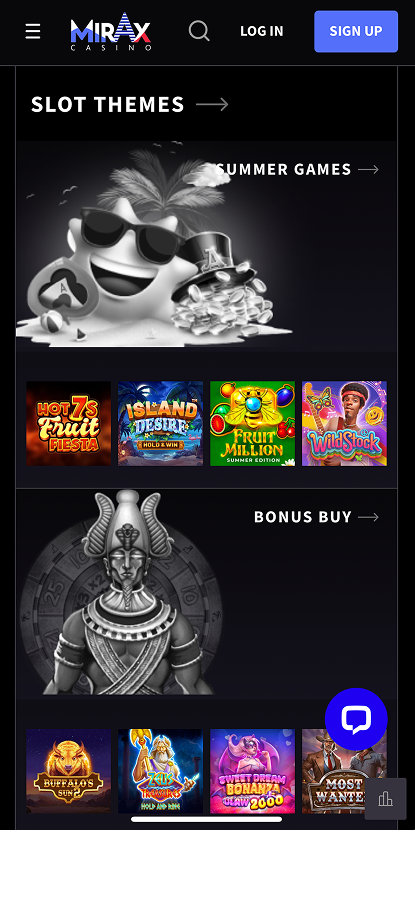Launch the Island Desire slot
Image resolution: width=415 pixels, height=905 pixels.
[160, 424]
